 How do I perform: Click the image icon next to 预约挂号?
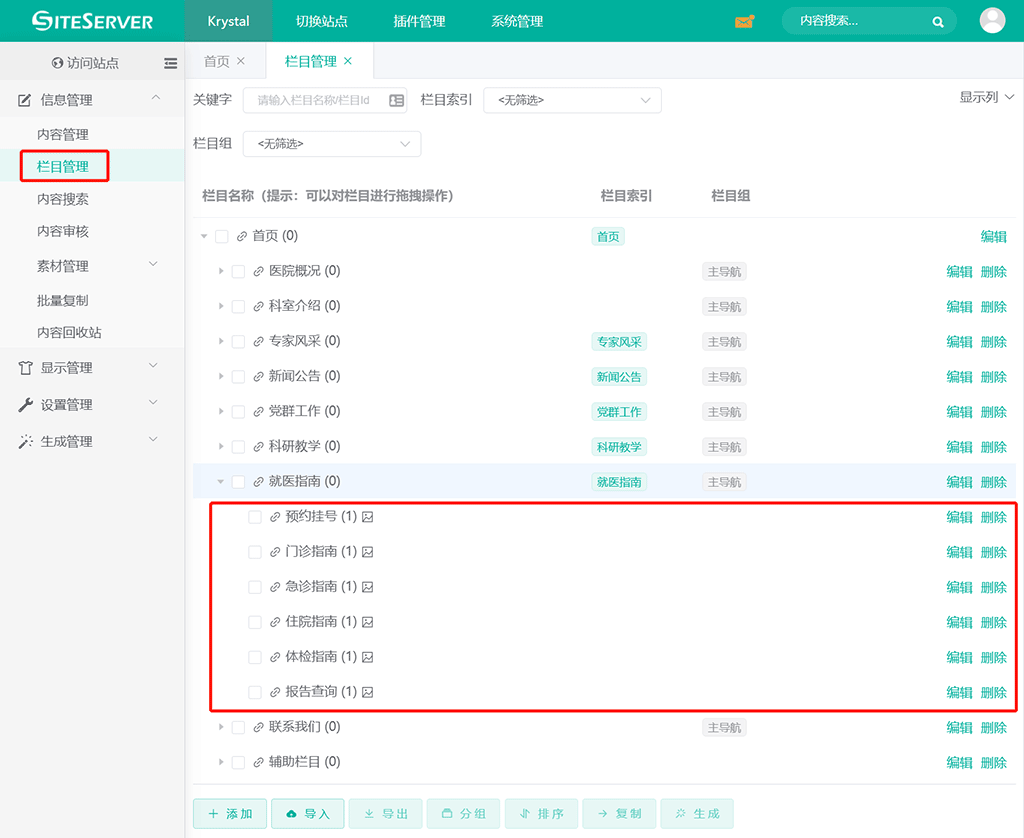click(x=368, y=517)
